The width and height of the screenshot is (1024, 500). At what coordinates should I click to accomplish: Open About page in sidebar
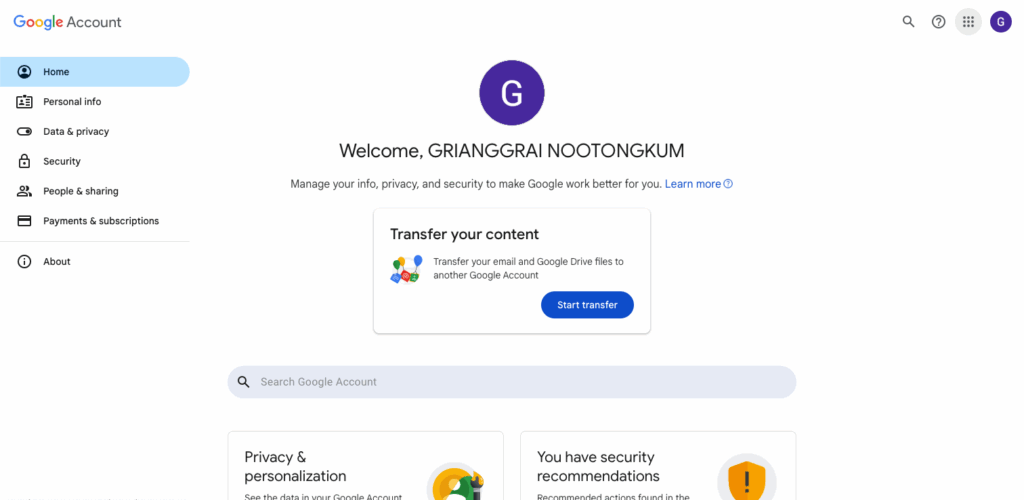(95, 262)
